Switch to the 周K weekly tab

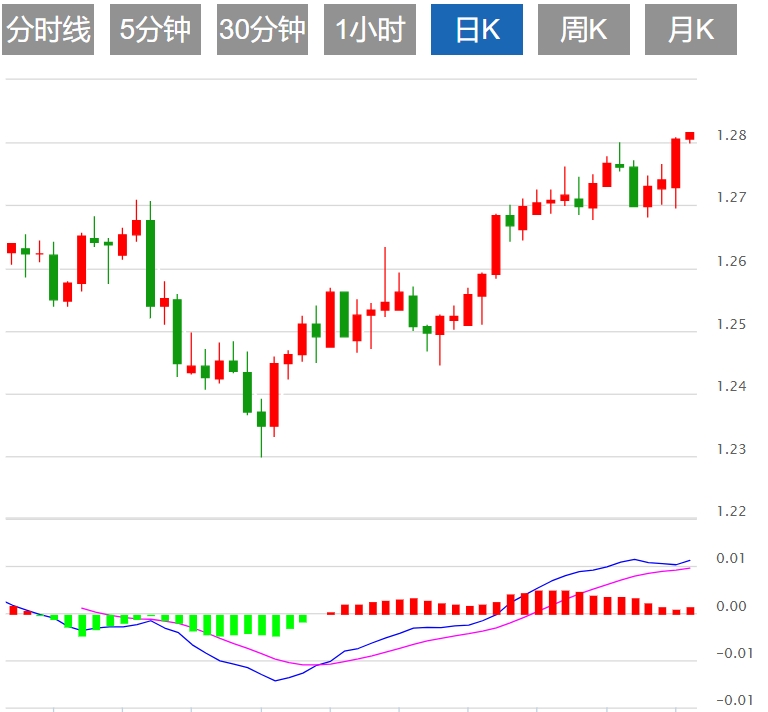coord(584,29)
